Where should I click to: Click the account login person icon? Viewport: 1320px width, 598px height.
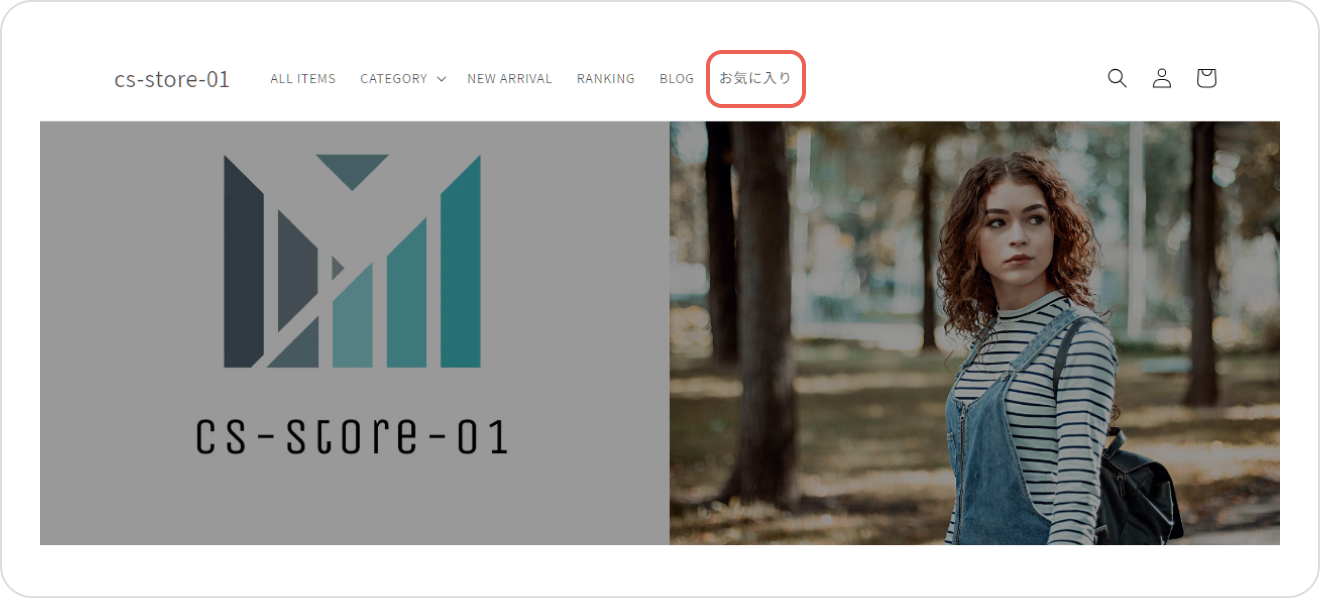[1161, 78]
